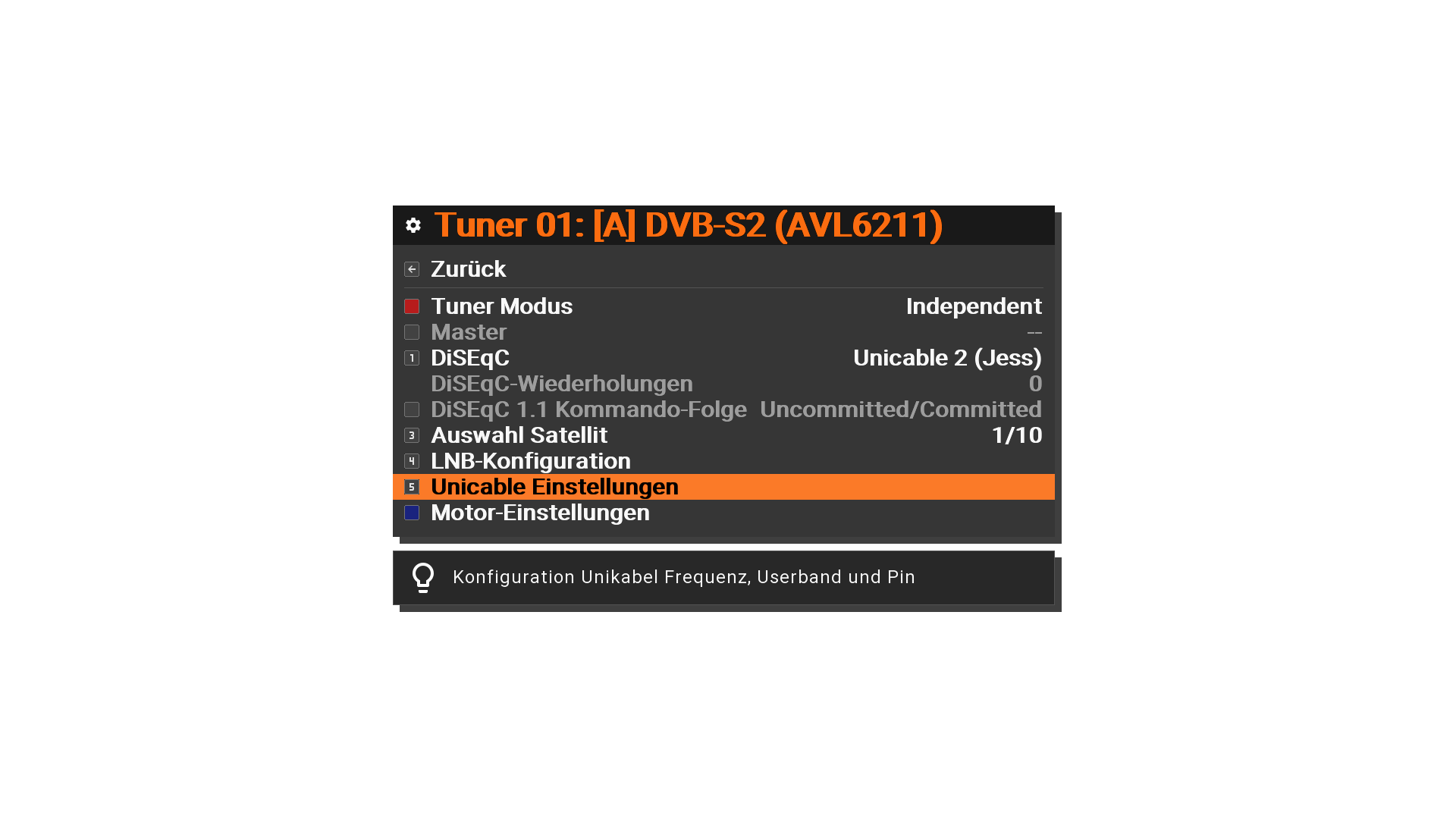Click the back arrow icon beside Zurück

[412, 269]
